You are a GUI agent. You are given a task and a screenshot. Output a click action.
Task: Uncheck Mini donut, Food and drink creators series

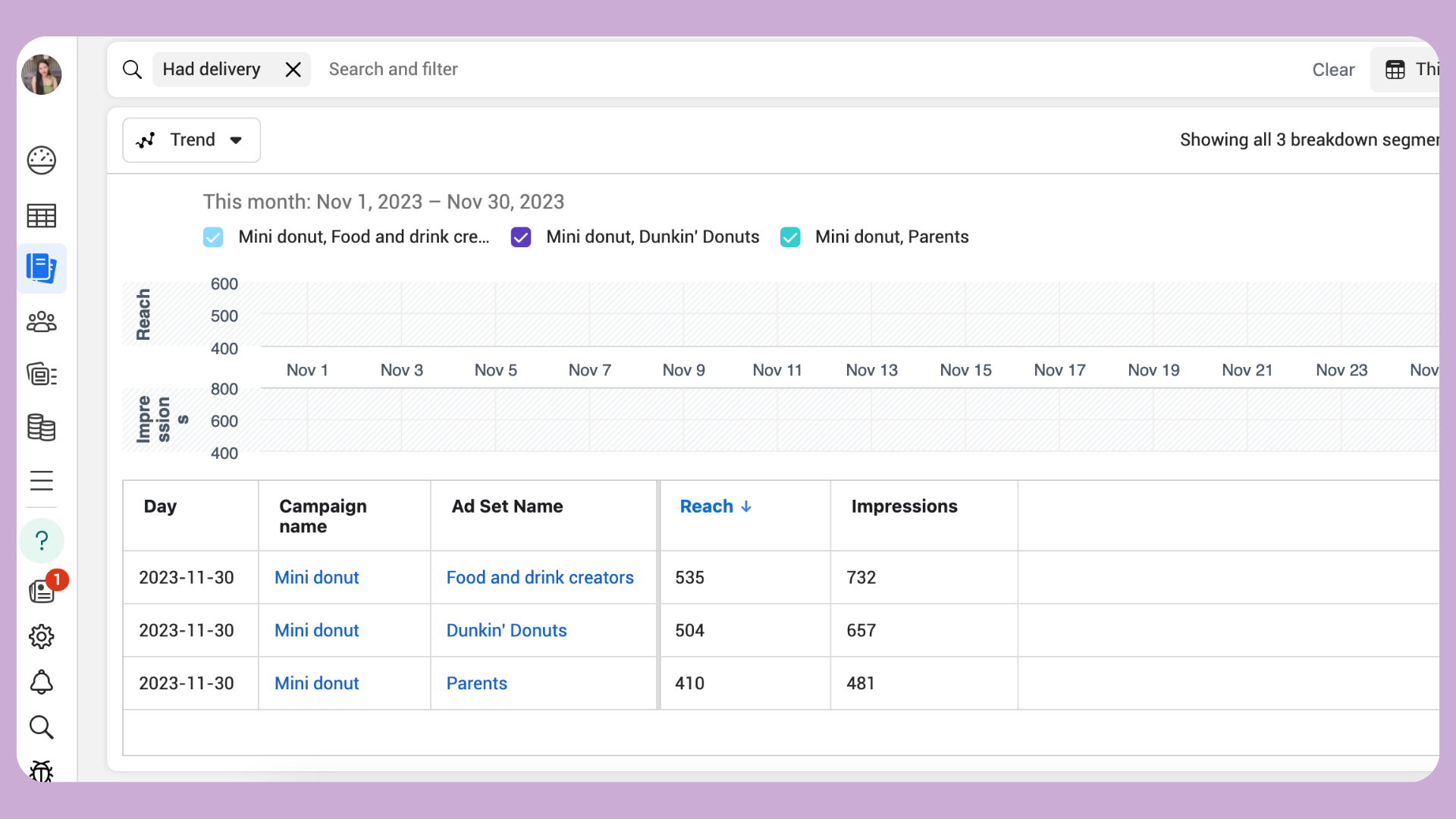tap(213, 237)
